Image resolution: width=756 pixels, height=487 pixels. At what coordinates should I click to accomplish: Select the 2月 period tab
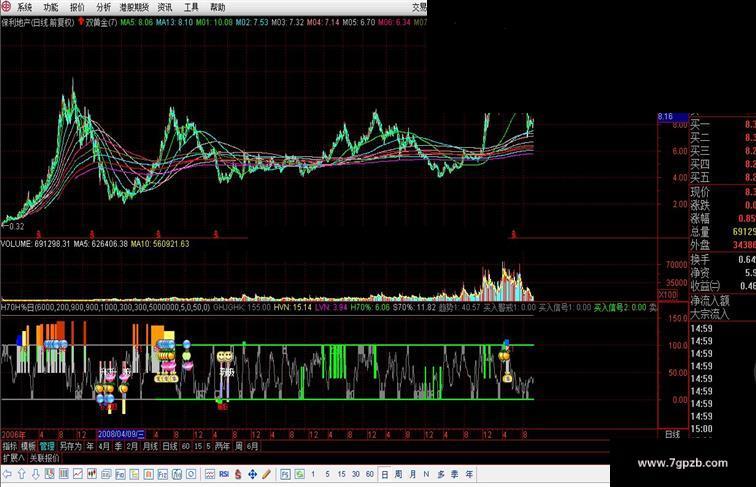(132, 446)
